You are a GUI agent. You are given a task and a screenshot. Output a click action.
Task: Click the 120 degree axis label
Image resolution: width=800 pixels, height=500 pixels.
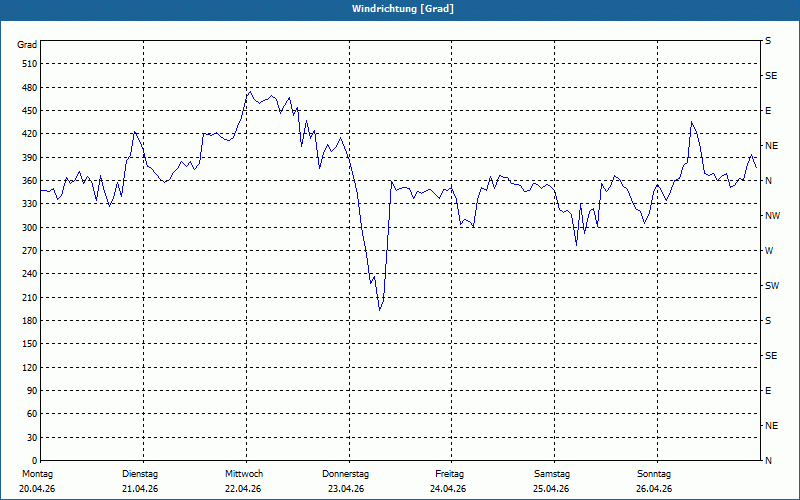click(30, 367)
